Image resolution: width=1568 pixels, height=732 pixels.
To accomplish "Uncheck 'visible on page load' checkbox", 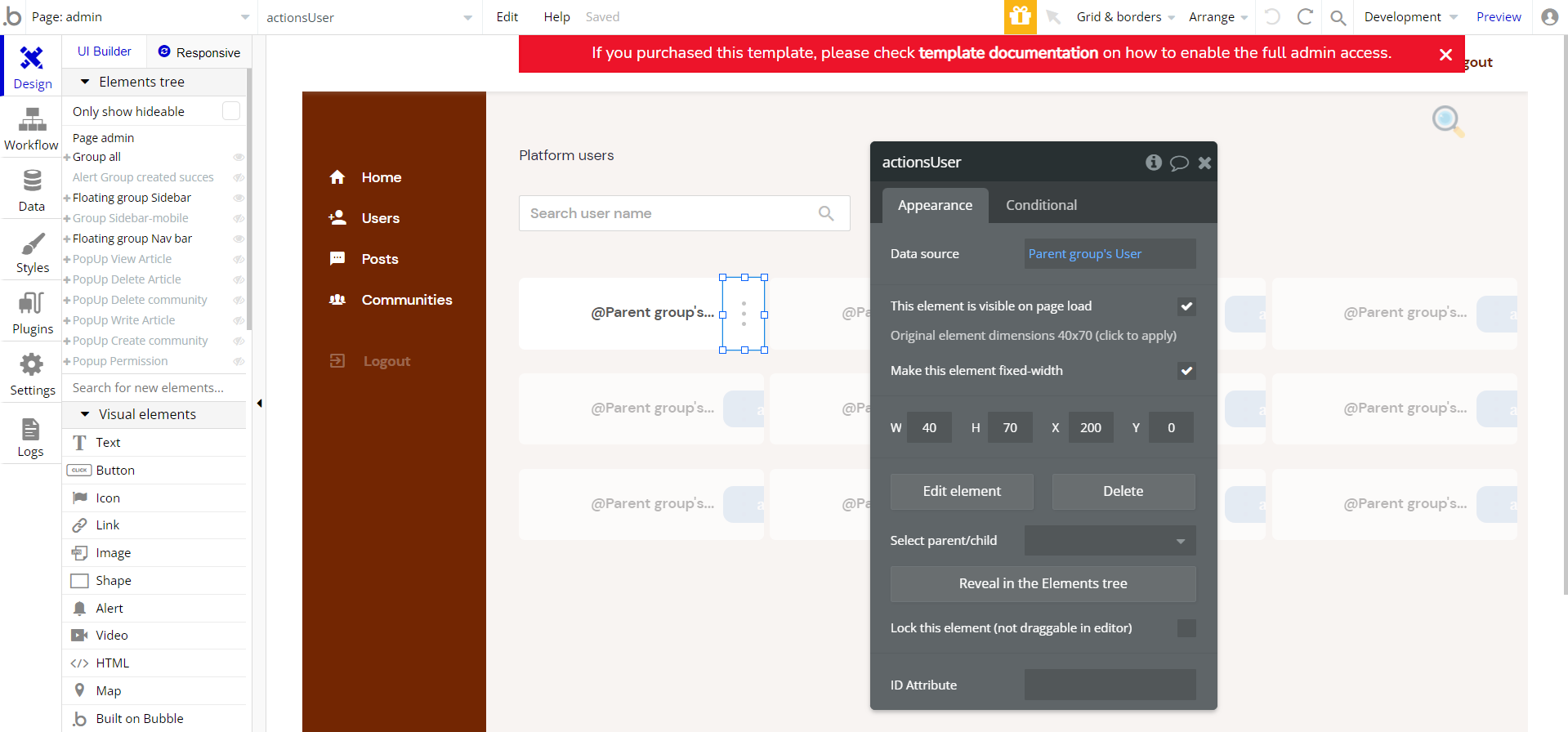I will 1186,306.
